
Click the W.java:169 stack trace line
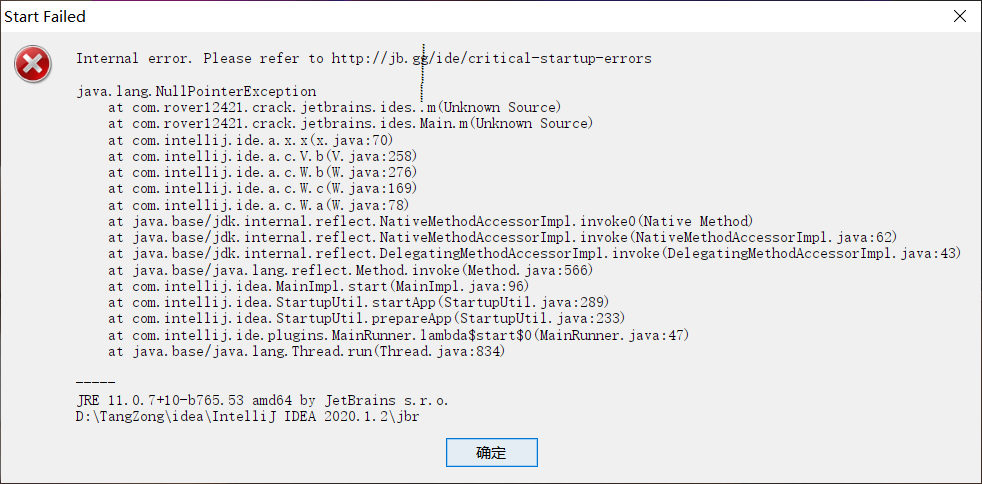[262, 188]
